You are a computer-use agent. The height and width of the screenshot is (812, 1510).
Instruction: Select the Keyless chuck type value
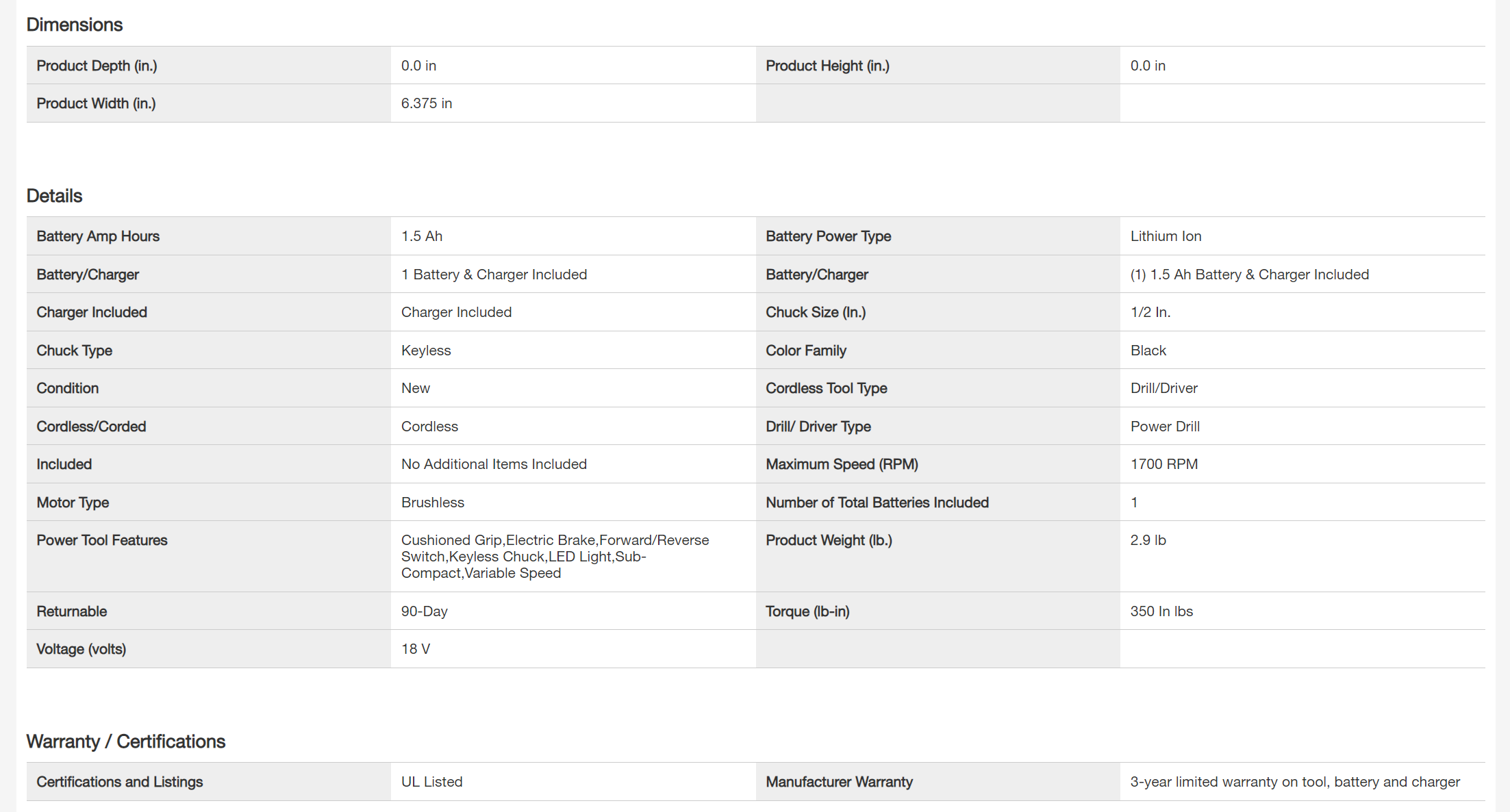(426, 351)
